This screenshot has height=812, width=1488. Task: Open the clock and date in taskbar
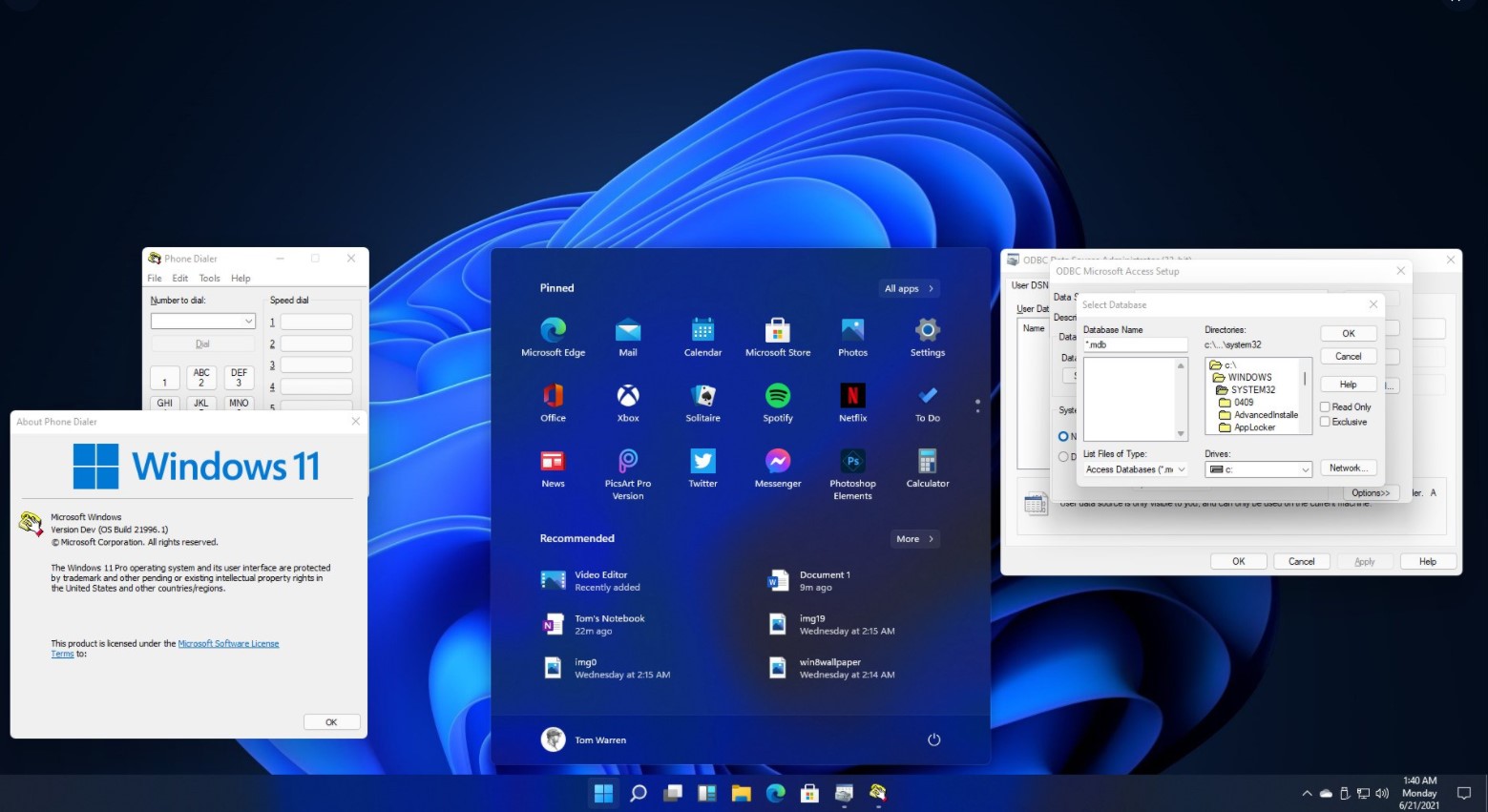click(1419, 793)
